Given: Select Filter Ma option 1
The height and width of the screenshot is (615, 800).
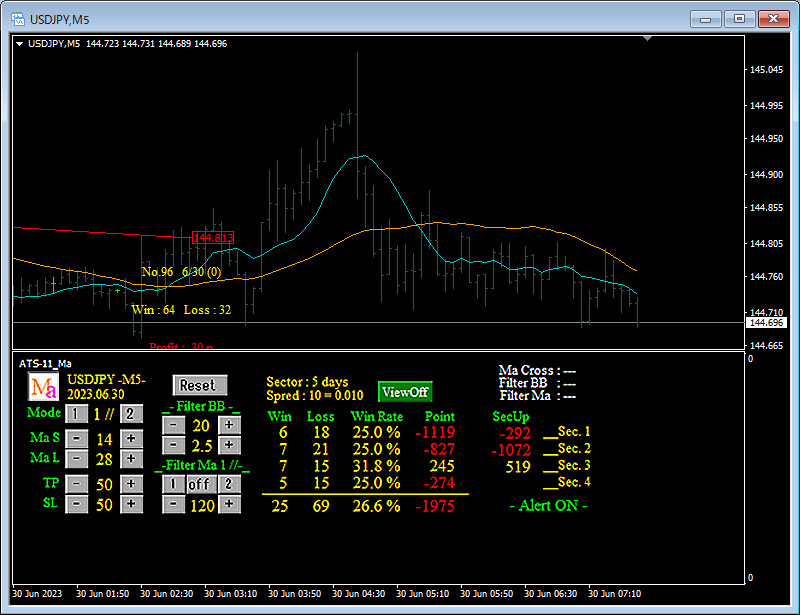Looking at the screenshot, I should 173,484.
